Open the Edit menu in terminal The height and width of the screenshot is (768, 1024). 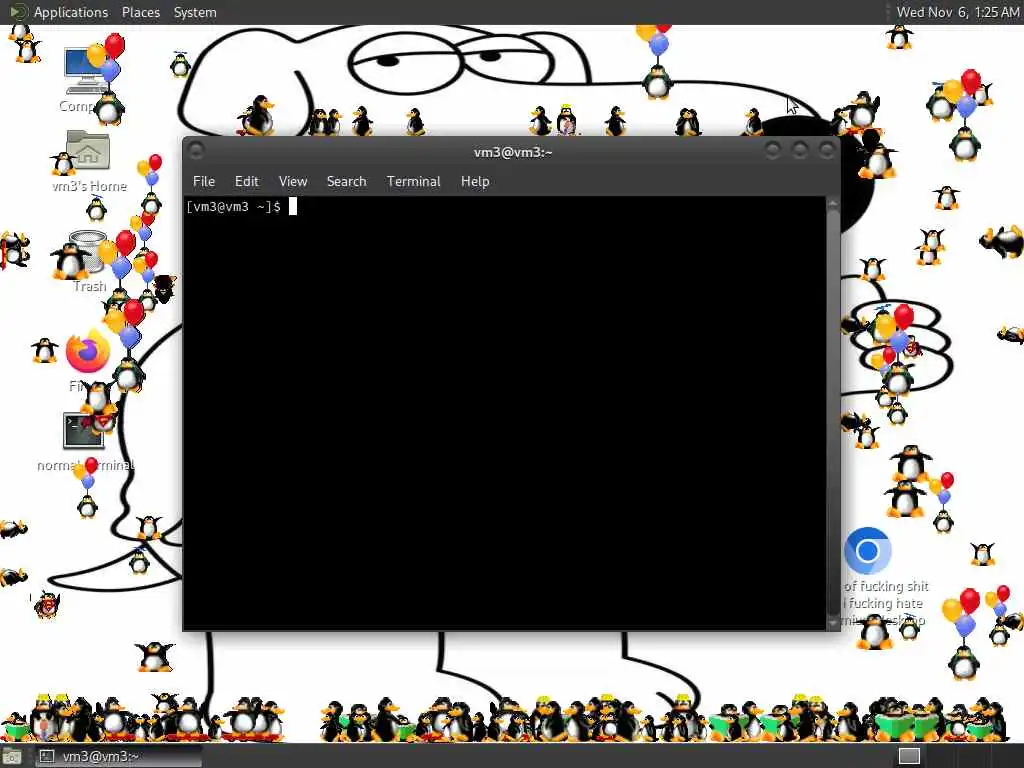point(247,182)
